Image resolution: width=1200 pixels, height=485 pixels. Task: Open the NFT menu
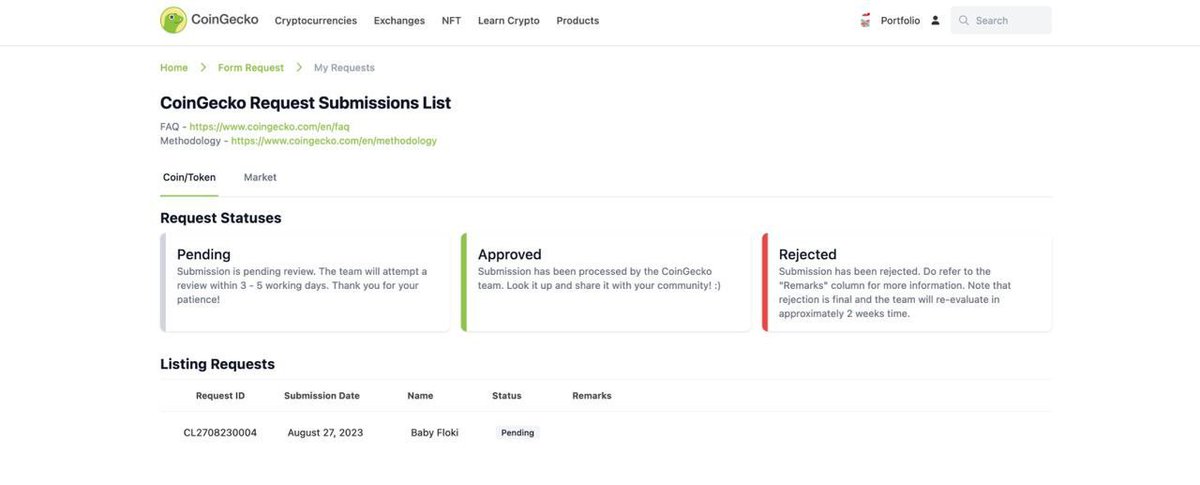[x=452, y=20]
